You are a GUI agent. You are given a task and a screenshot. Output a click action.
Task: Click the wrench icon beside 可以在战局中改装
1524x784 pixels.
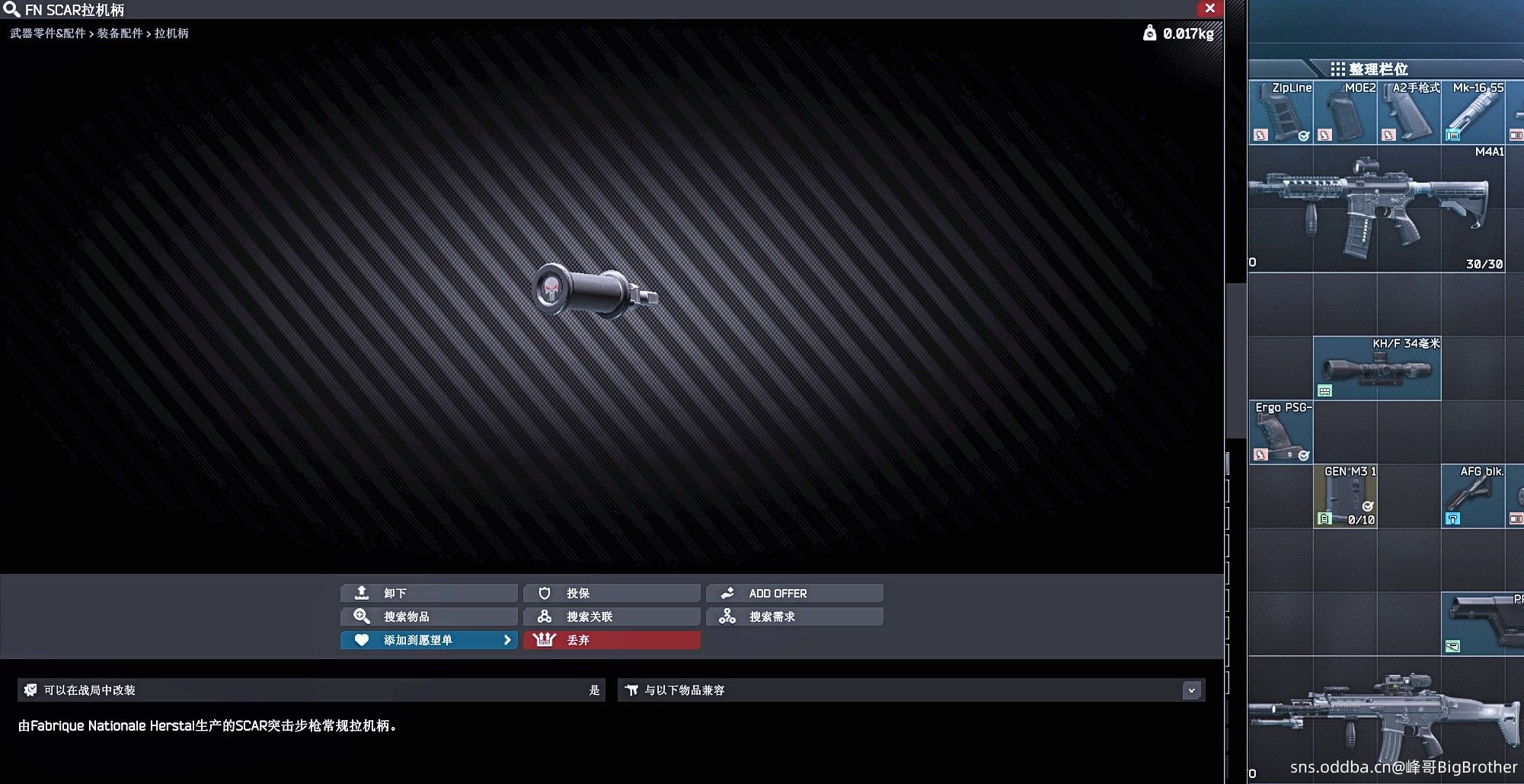(30, 690)
